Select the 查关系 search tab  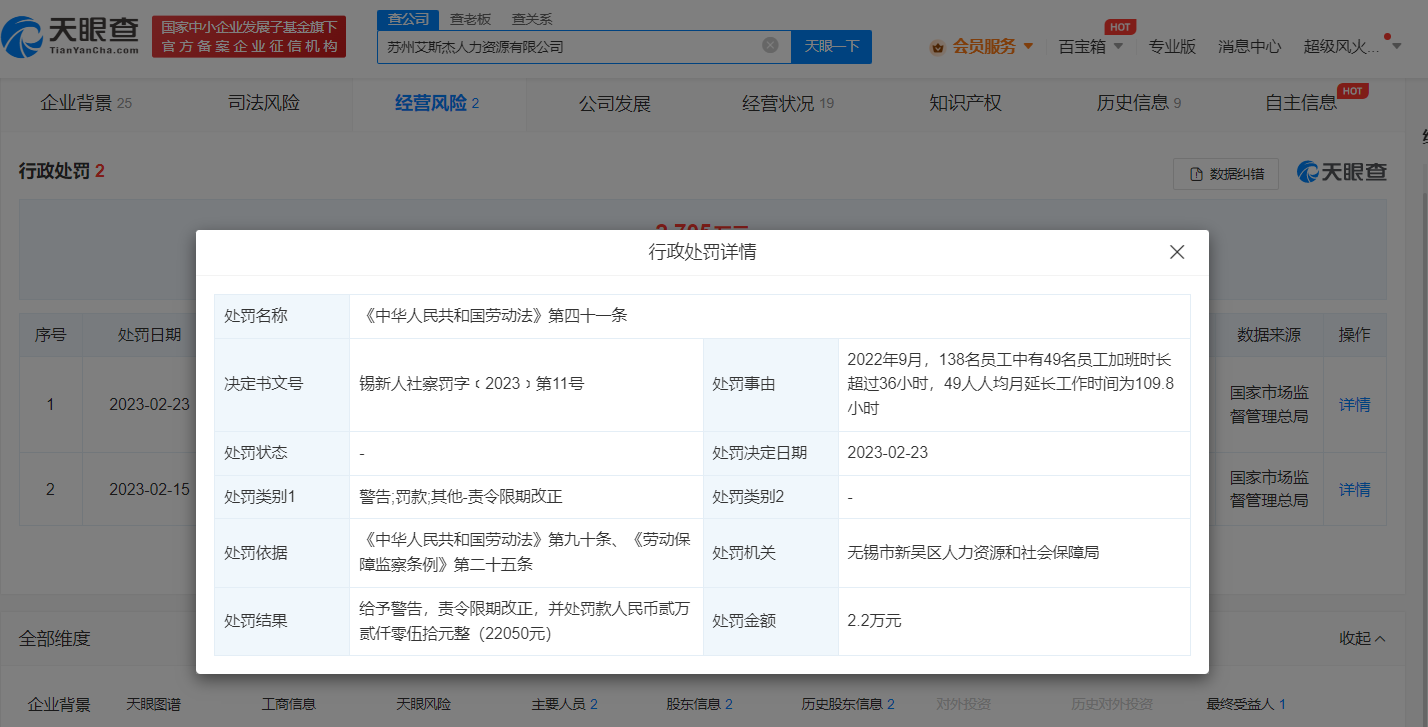point(531,18)
